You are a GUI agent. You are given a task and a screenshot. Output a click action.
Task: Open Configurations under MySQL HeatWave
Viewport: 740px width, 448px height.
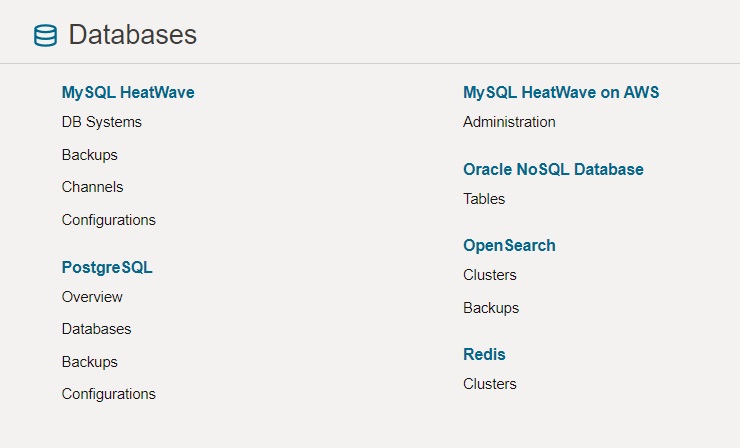coord(109,220)
